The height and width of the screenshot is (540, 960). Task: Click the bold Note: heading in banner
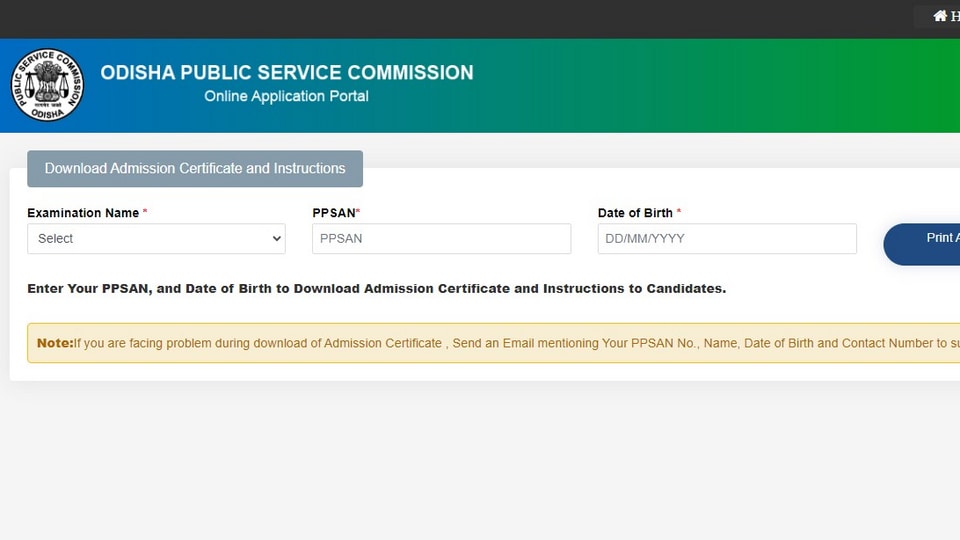(54, 343)
